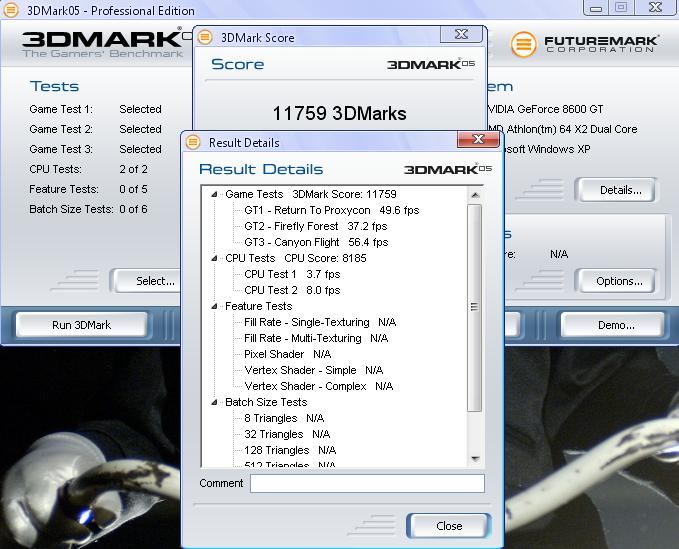
Task: Click the Game Test 1: Selected text
Action: pyautogui.click(x=95, y=109)
